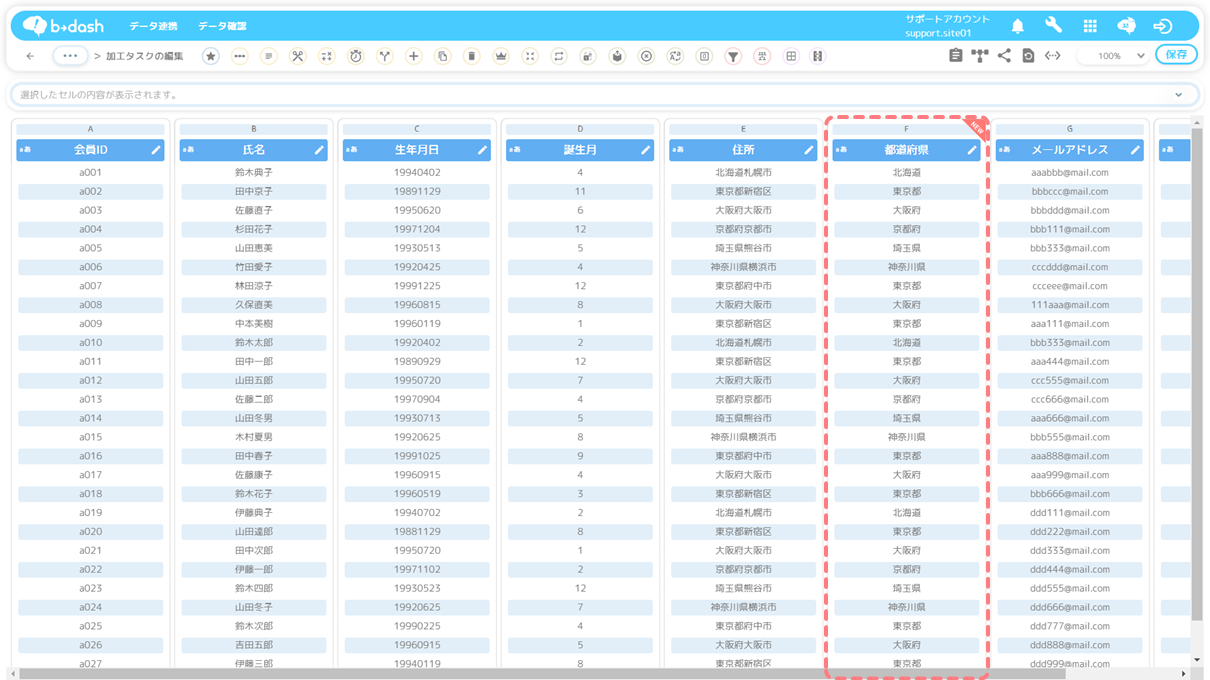Select the cell with member ID a020

coord(90,532)
